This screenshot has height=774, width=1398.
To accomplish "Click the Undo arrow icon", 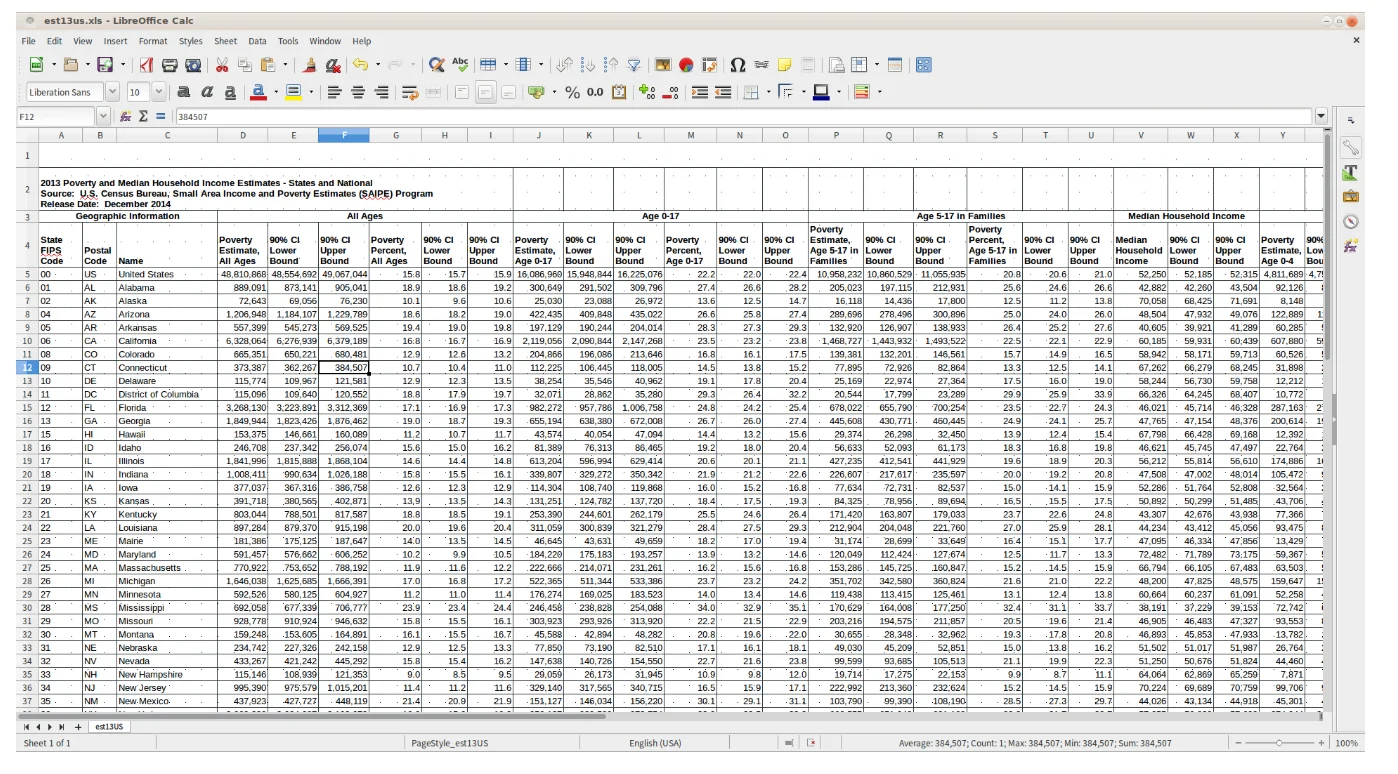I will tap(359, 65).
